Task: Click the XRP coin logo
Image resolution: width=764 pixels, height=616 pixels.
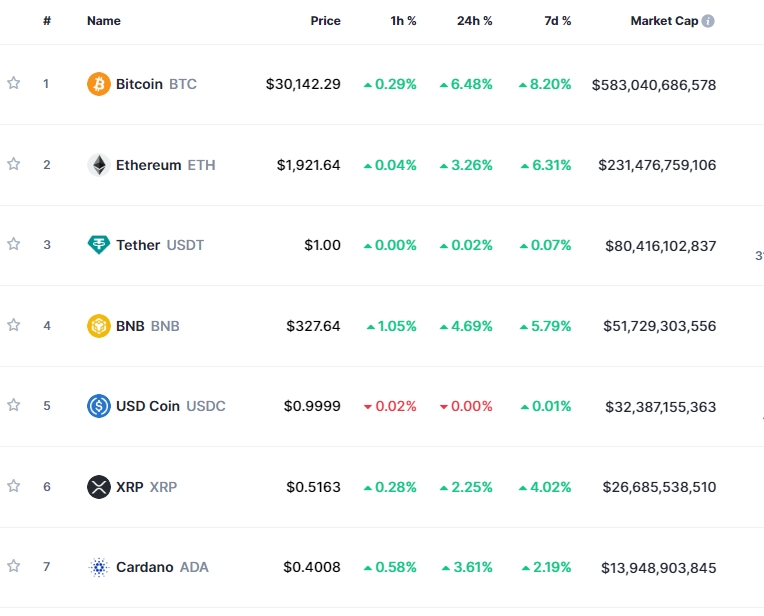Action: click(x=98, y=487)
